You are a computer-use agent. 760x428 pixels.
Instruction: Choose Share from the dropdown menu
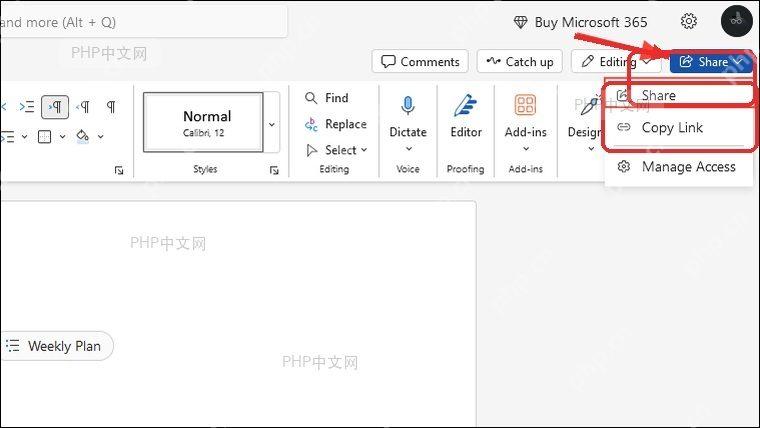[x=679, y=95]
